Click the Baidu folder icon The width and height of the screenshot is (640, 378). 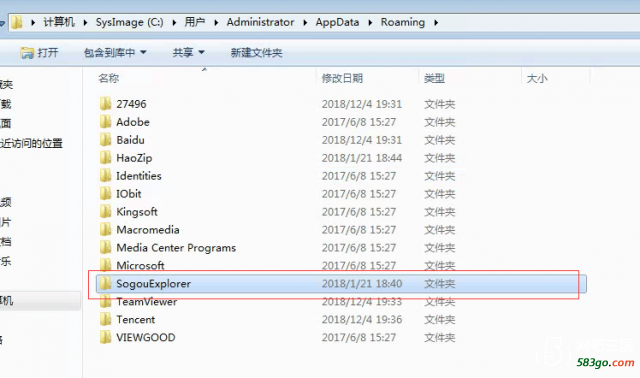click(105, 140)
